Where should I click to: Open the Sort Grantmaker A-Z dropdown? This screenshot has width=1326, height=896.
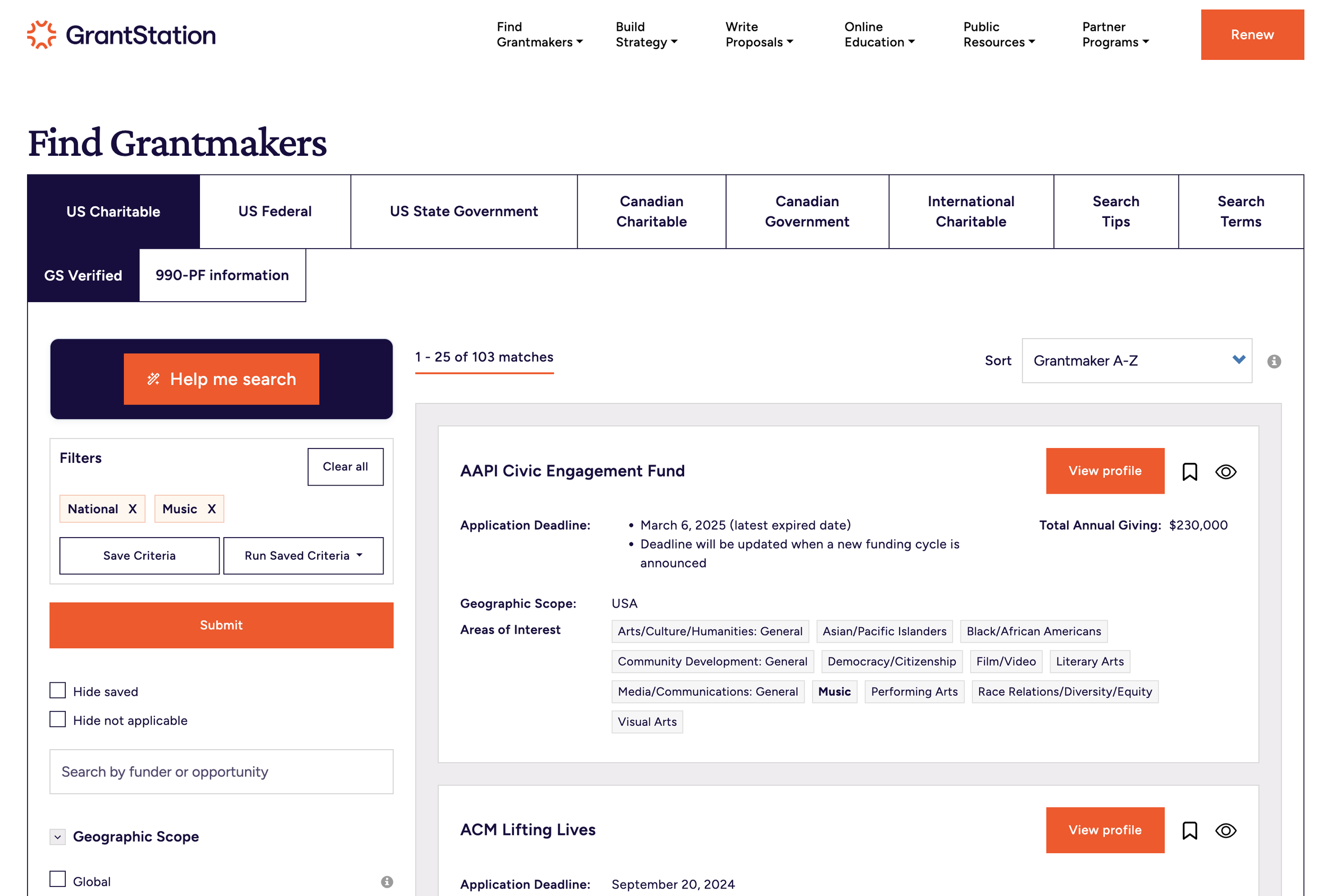tap(1136, 361)
